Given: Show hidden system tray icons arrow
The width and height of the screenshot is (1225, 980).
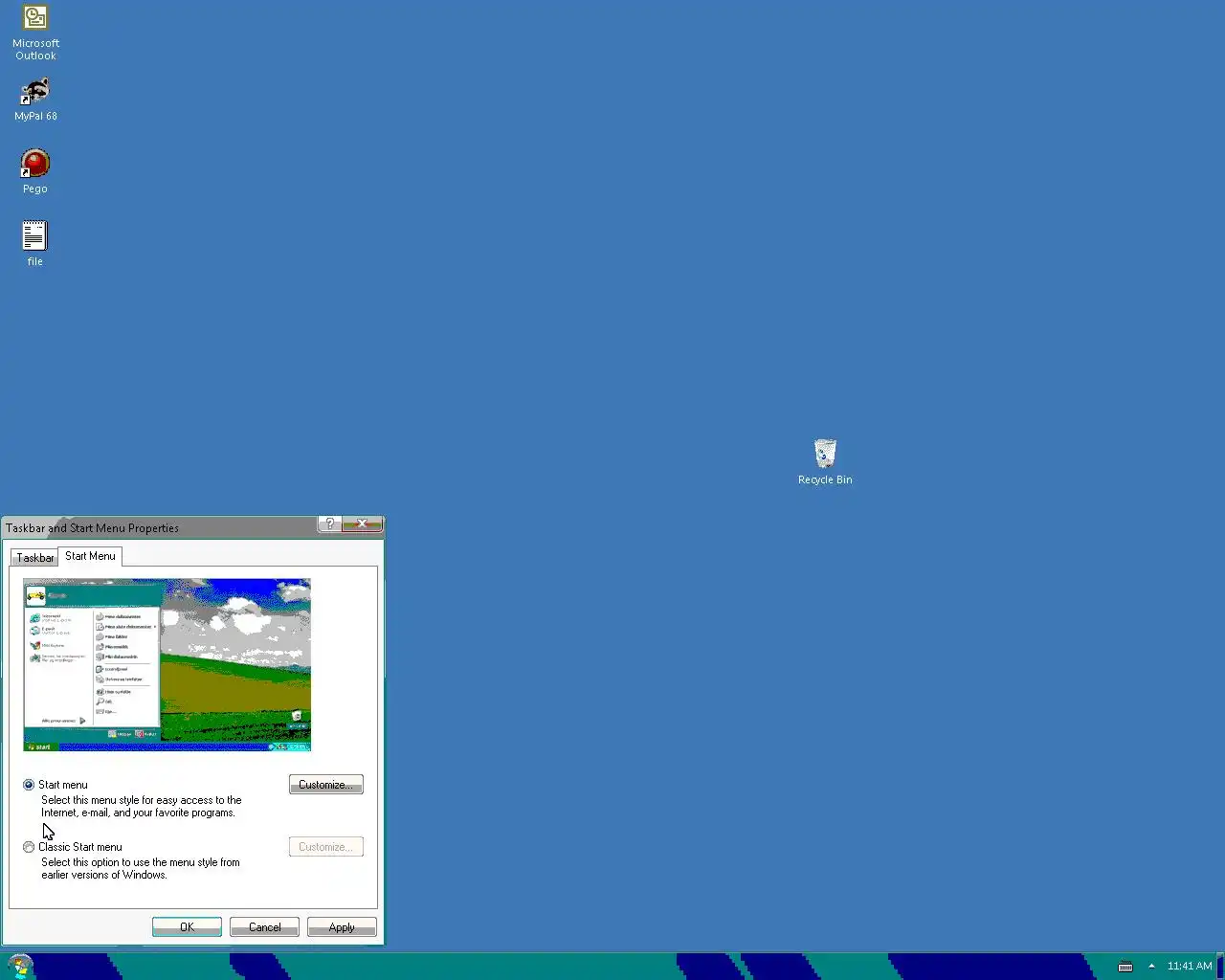Looking at the screenshot, I should [1151, 966].
